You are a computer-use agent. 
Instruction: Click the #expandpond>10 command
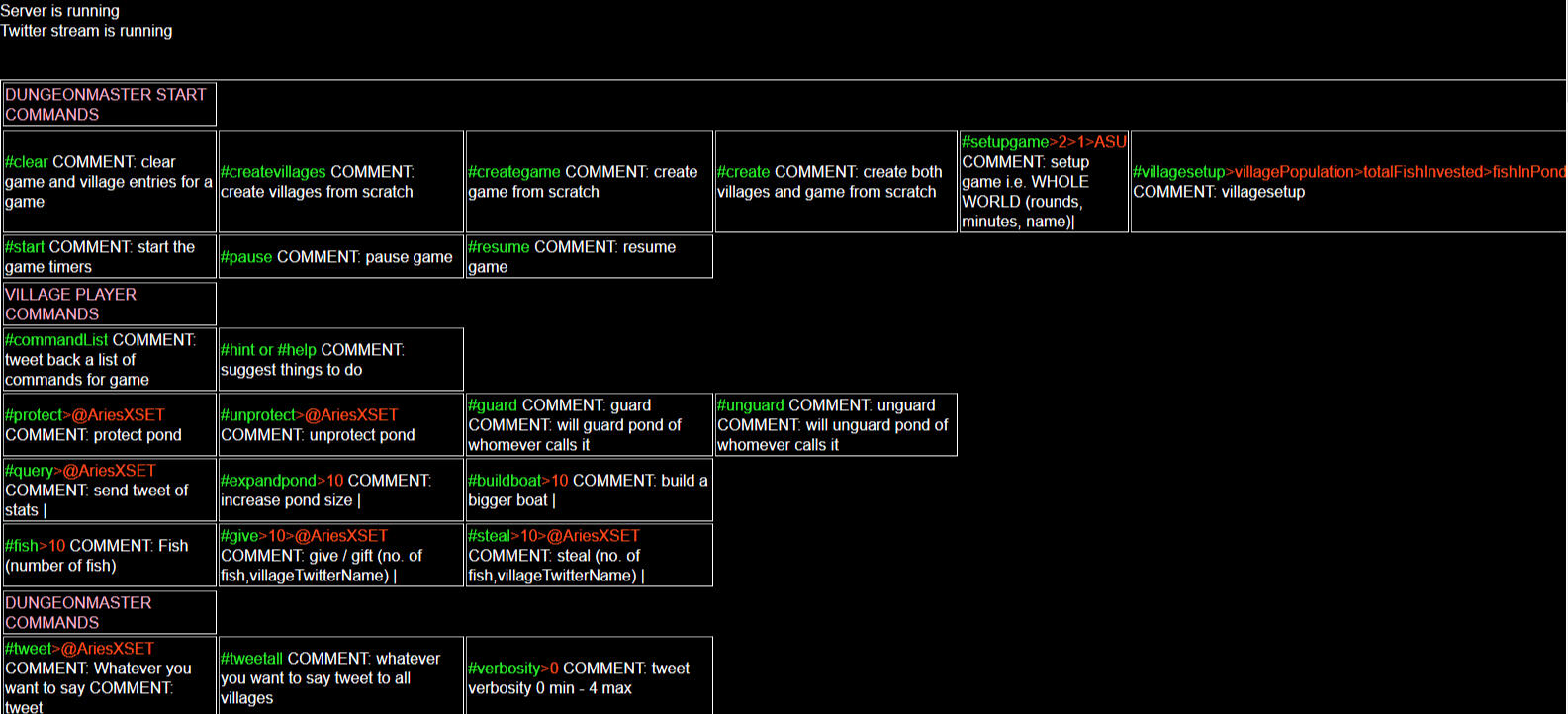coord(282,481)
